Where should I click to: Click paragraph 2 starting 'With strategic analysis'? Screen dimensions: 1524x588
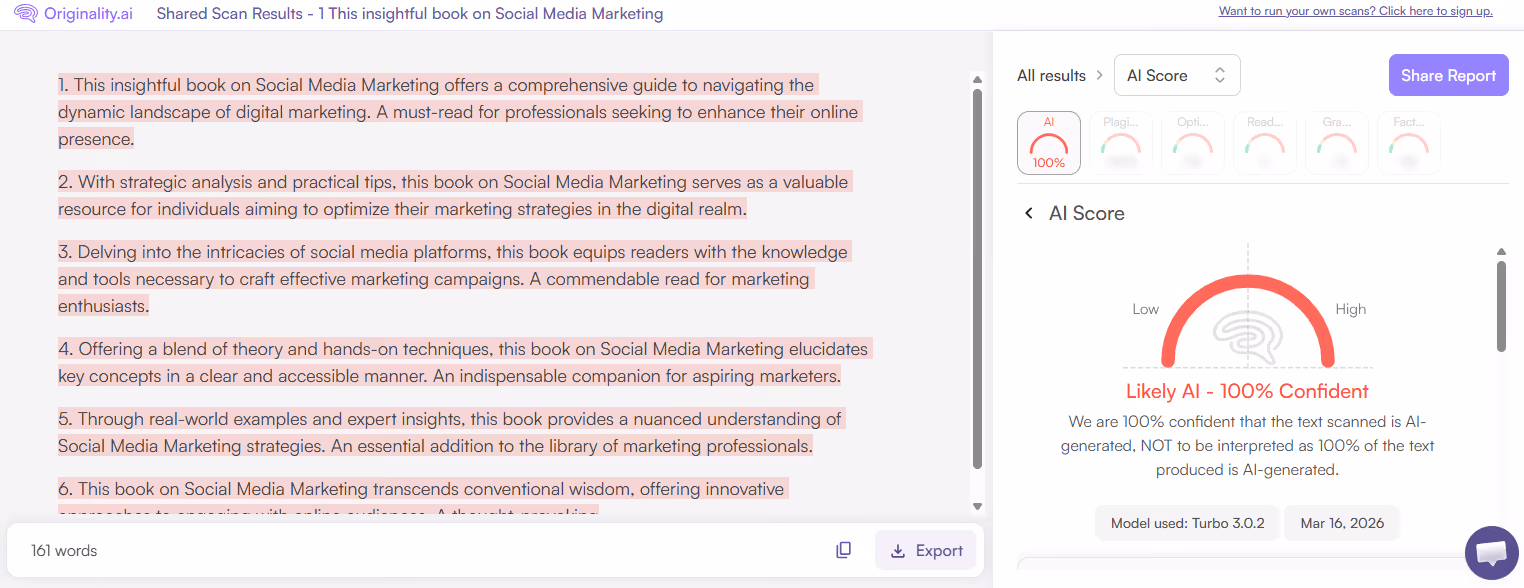coord(455,196)
